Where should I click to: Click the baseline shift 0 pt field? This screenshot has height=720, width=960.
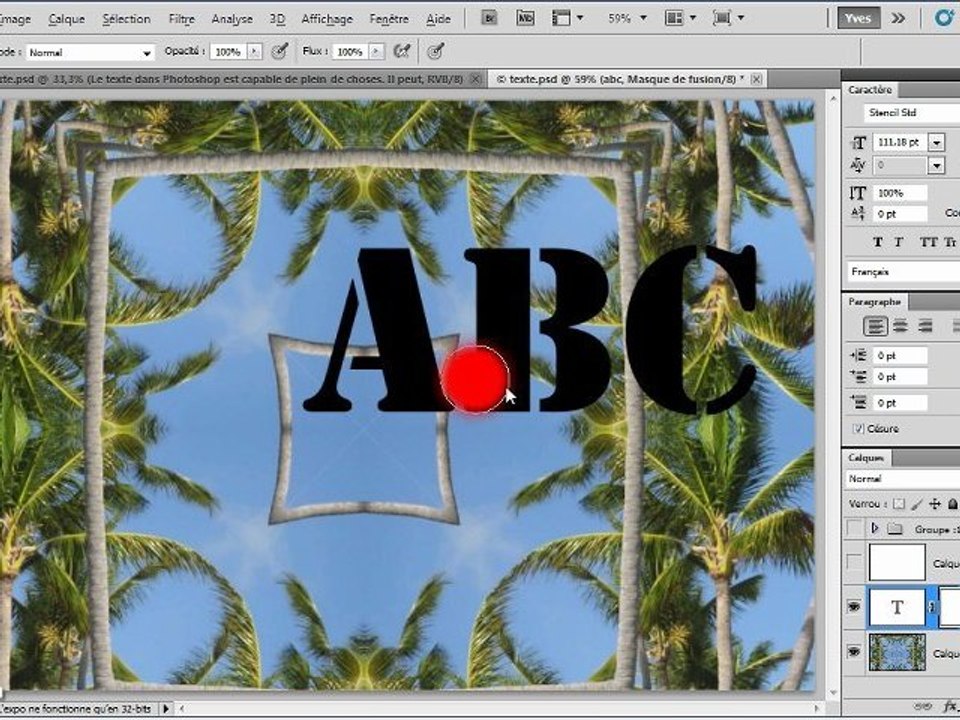pyautogui.click(x=900, y=214)
